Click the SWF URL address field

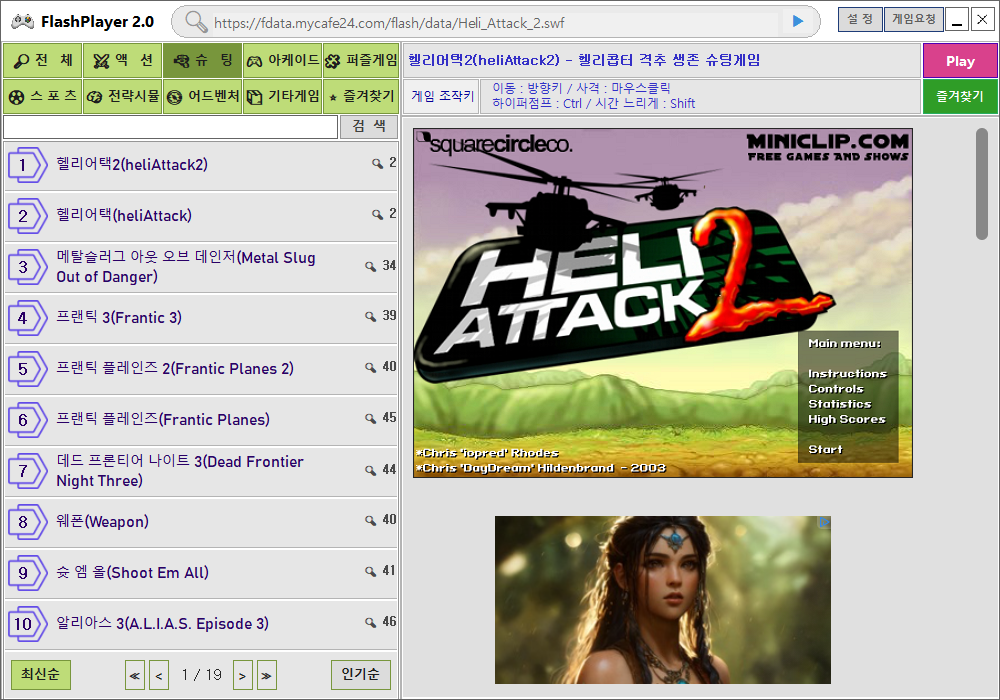[494, 23]
